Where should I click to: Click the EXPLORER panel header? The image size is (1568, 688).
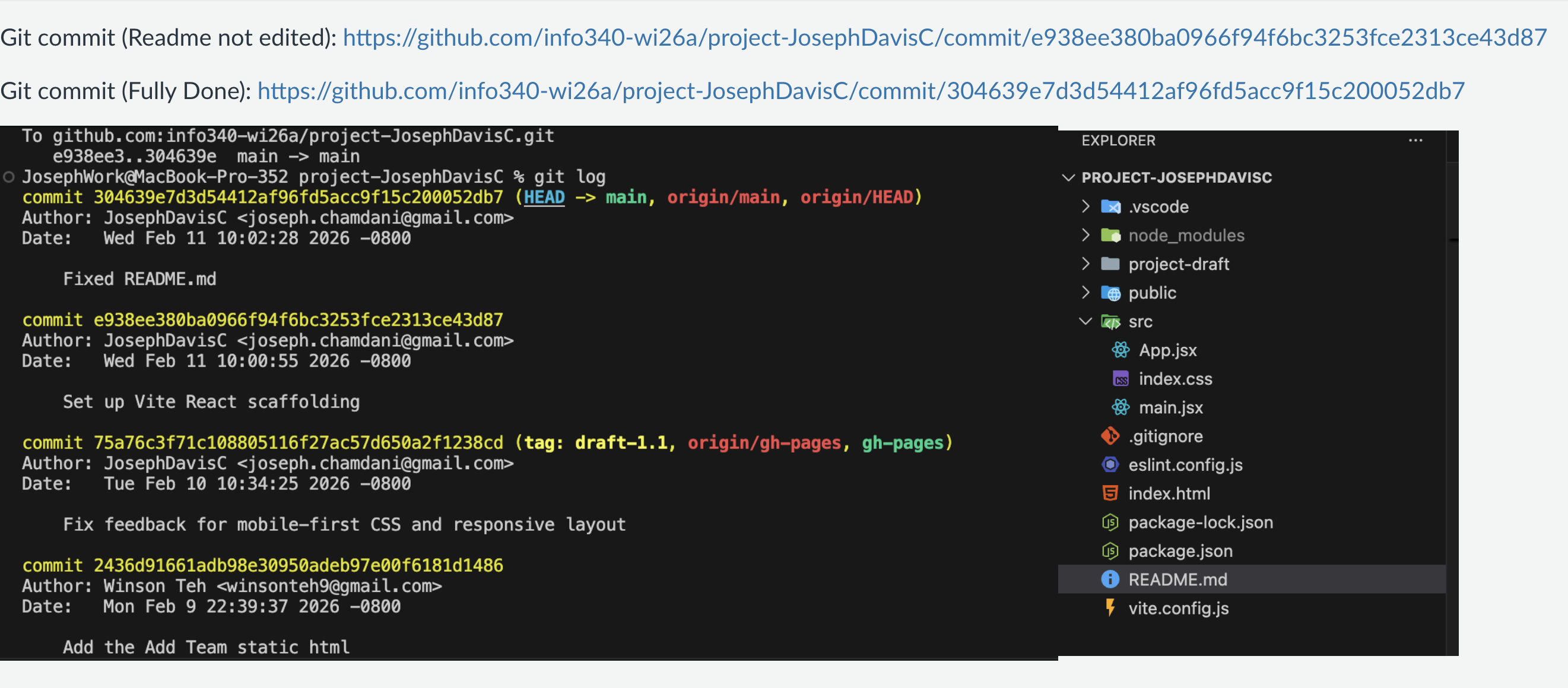coord(1118,140)
